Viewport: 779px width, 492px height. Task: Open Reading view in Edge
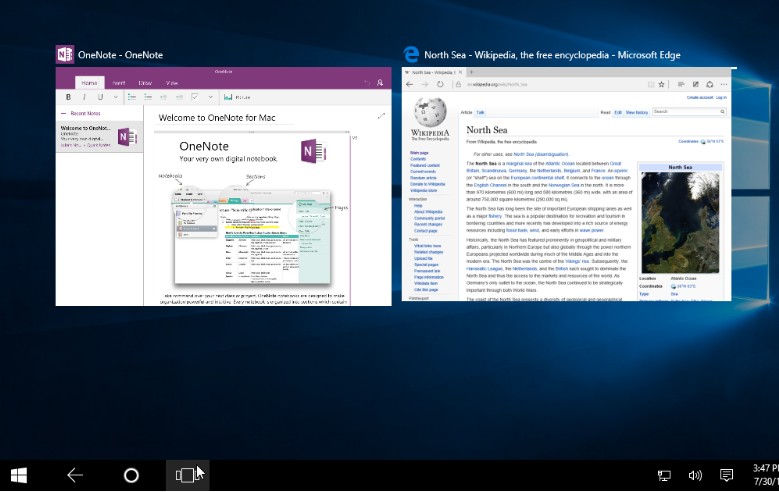tap(651, 84)
